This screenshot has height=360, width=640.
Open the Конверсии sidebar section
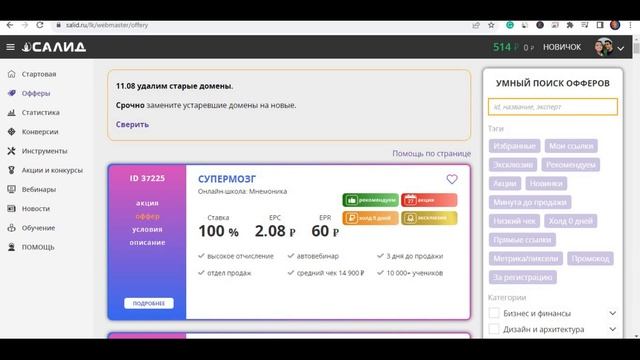pyautogui.click(x=40, y=131)
